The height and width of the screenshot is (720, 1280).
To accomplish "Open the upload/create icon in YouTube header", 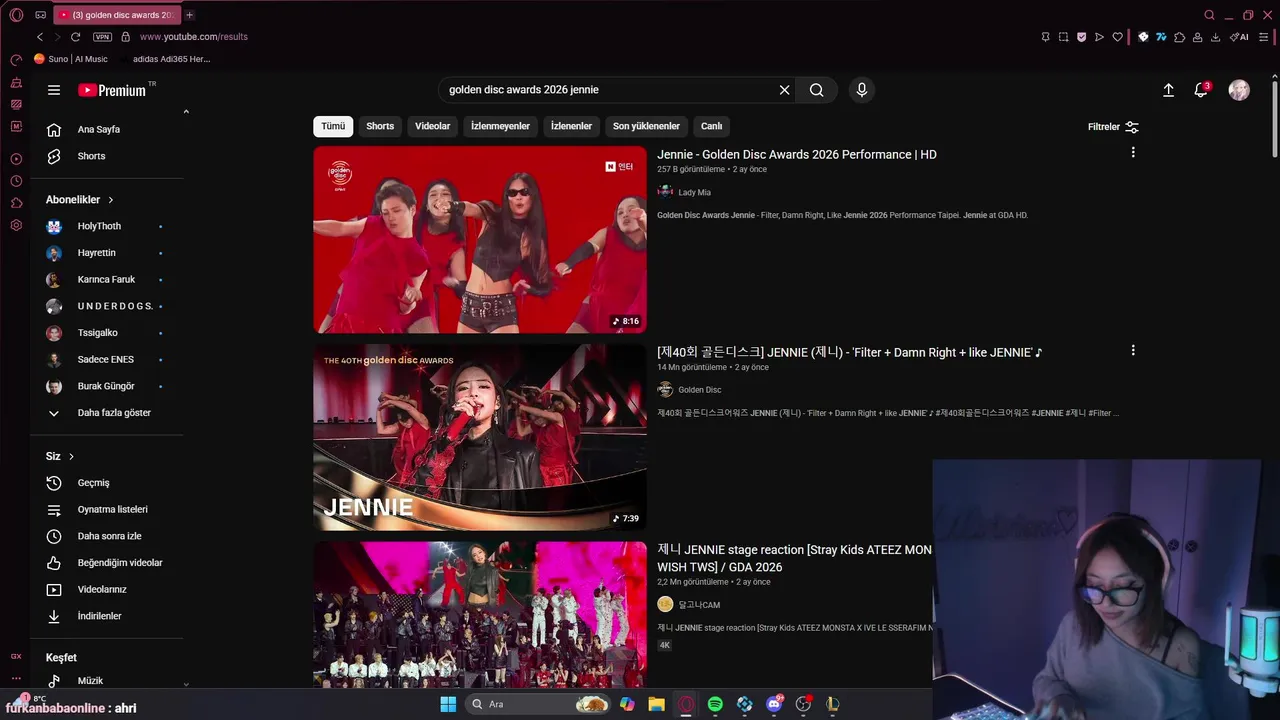I will point(1168,90).
